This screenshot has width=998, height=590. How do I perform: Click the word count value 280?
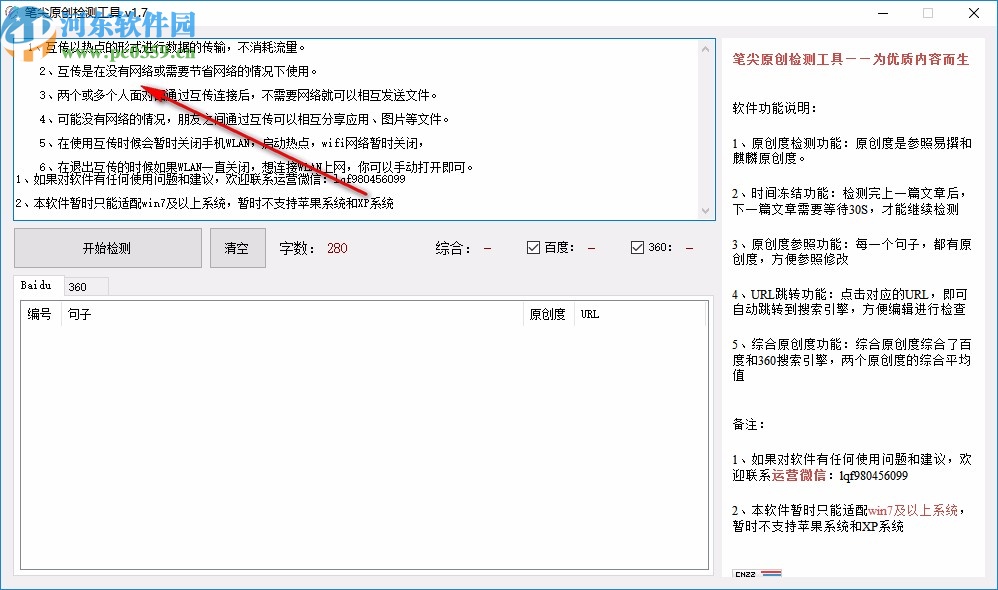tap(337, 248)
